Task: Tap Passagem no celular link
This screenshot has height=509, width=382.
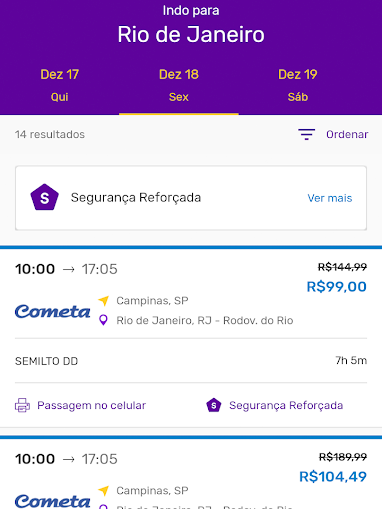Action: [91, 405]
